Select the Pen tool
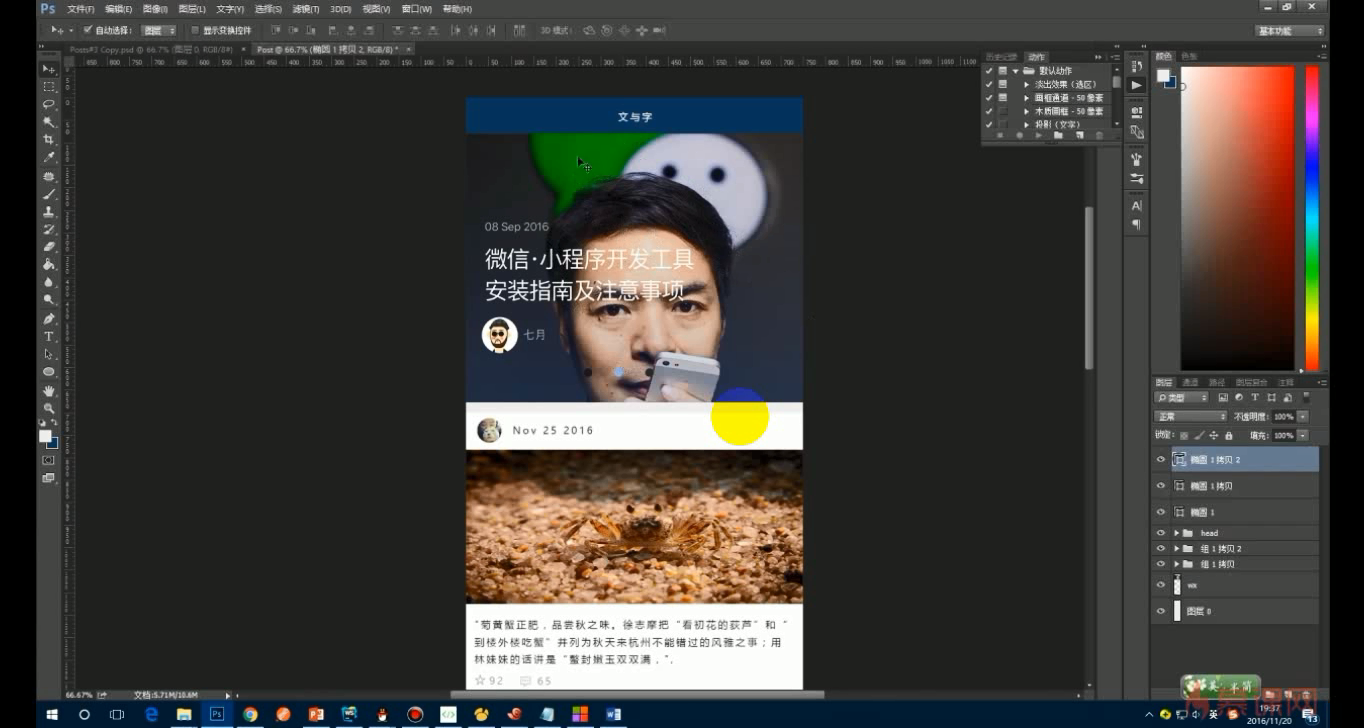The height and width of the screenshot is (728, 1364). tap(48, 319)
